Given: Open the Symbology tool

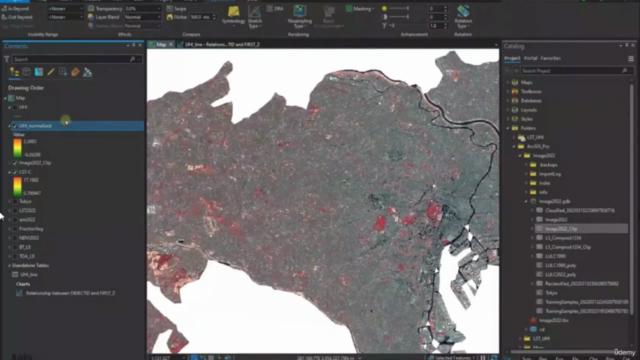Looking at the screenshot, I should pyautogui.click(x=233, y=16).
